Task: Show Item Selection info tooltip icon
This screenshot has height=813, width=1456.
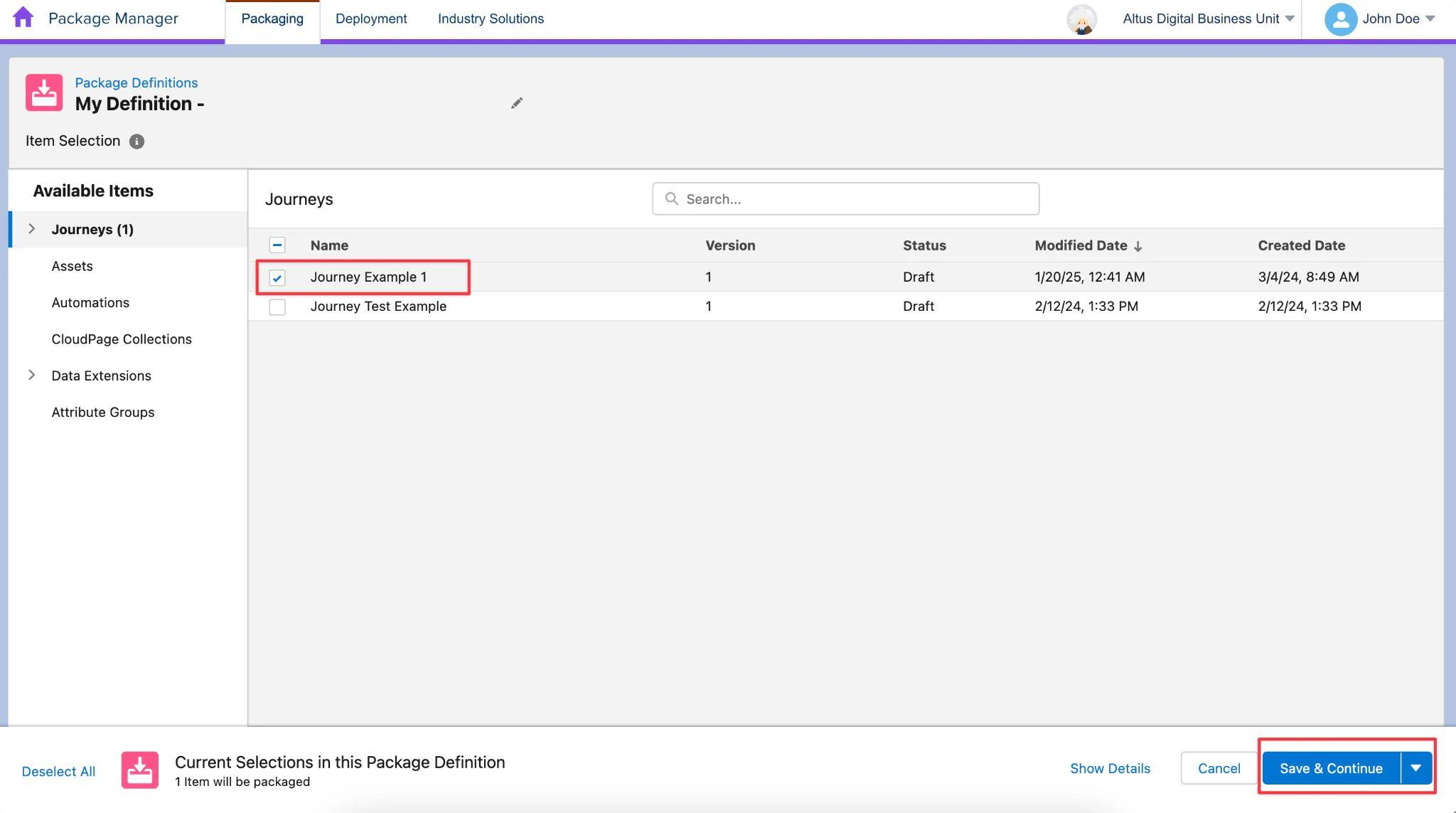Action: [x=136, y=142]
